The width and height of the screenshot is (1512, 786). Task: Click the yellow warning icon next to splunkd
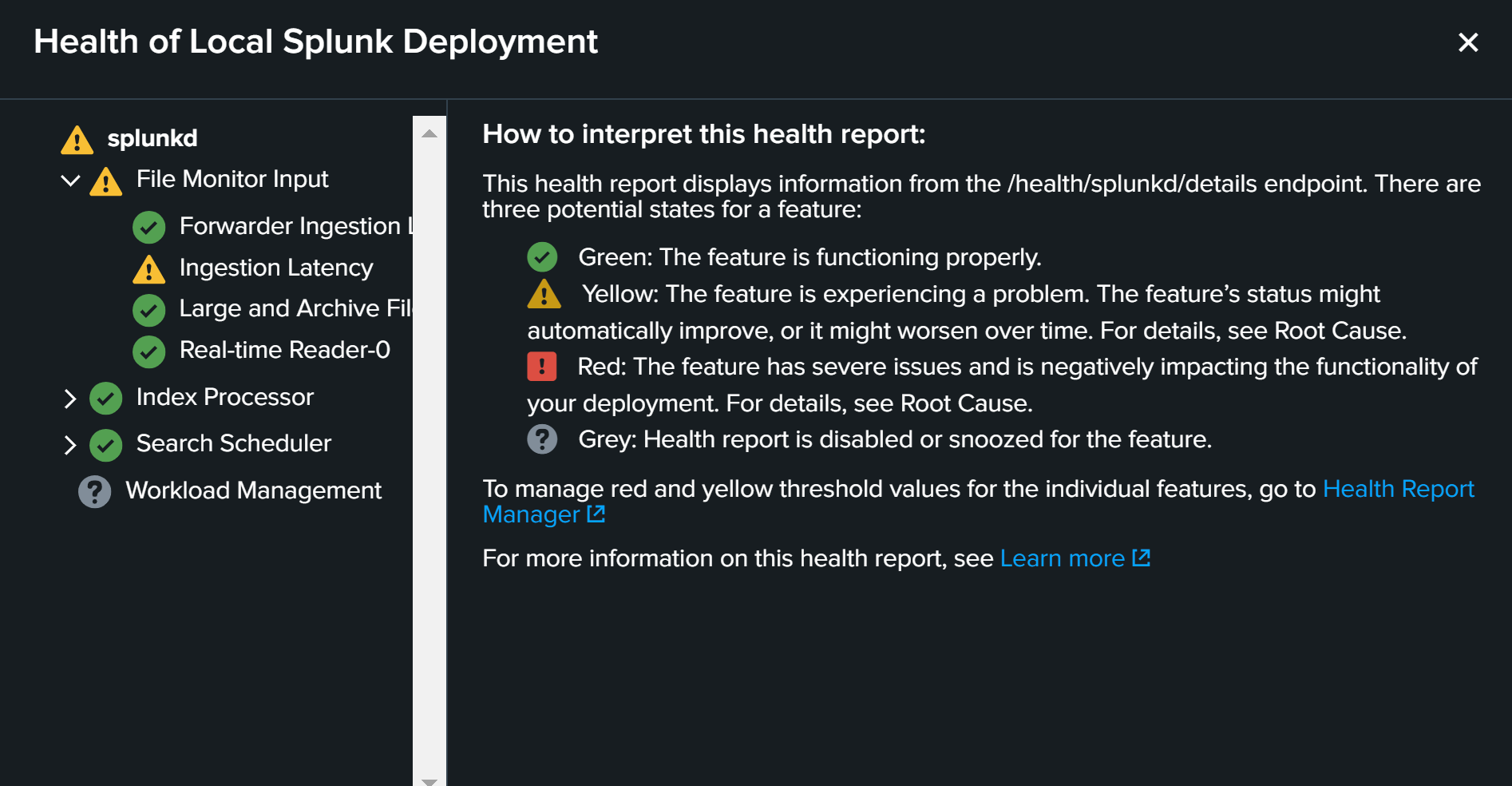[77, 137]
